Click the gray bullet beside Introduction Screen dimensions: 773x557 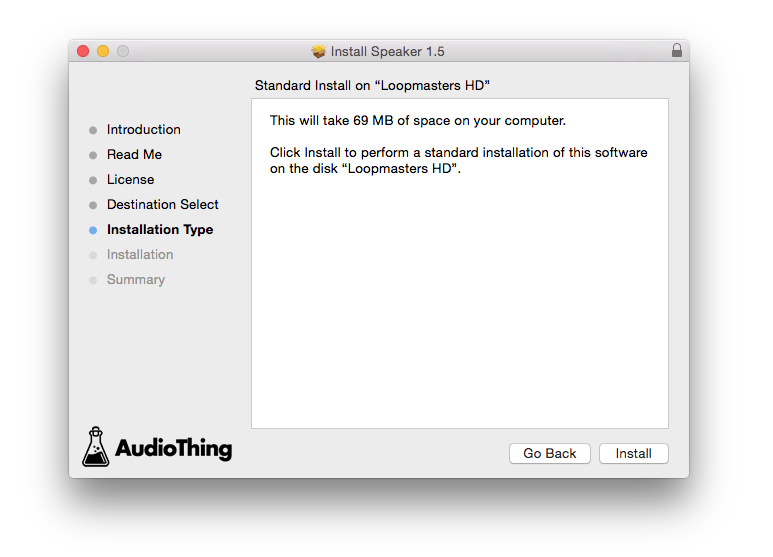[93, 130]
